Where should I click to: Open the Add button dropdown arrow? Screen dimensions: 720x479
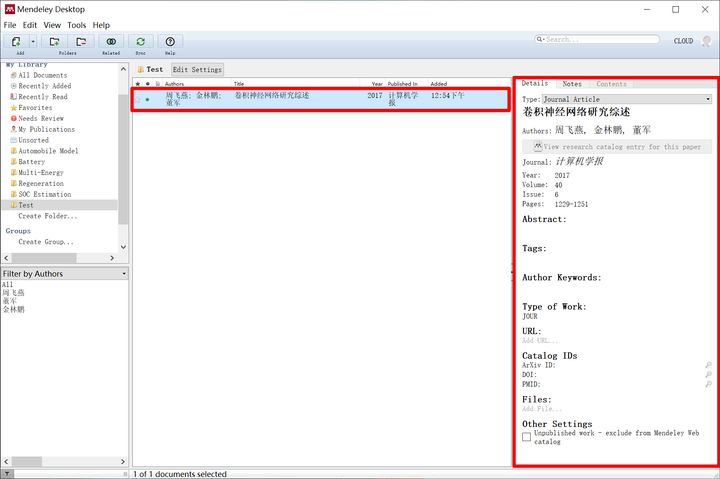[x=33, y=42]
